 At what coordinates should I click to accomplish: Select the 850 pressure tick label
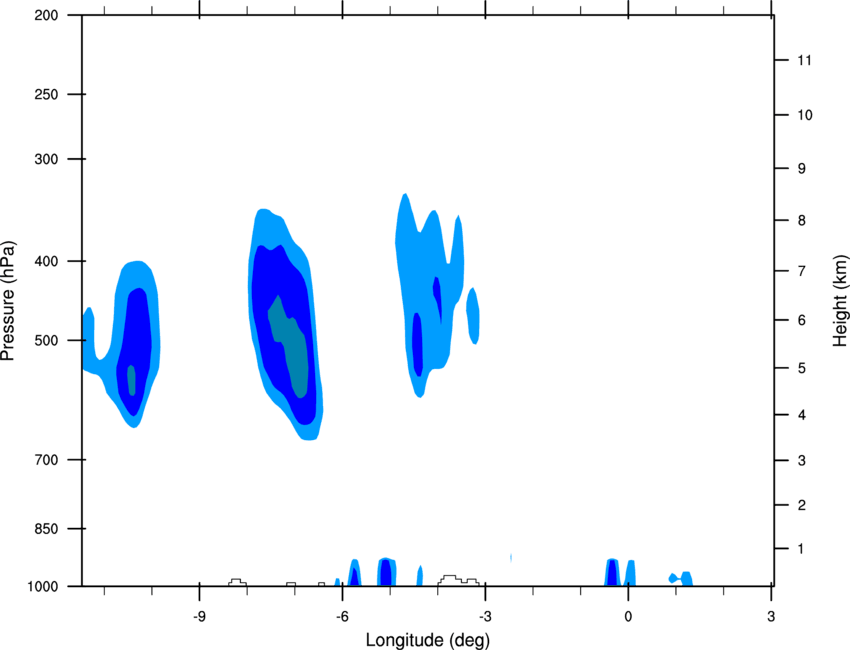coord(46,529)
